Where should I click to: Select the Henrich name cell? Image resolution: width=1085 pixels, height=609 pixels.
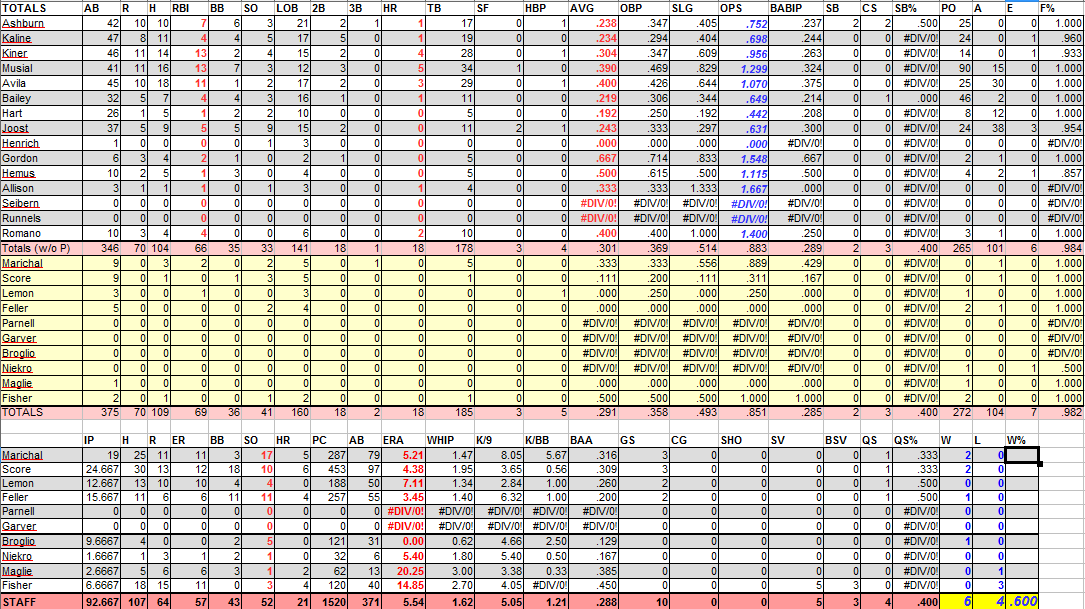click(41, 143)
